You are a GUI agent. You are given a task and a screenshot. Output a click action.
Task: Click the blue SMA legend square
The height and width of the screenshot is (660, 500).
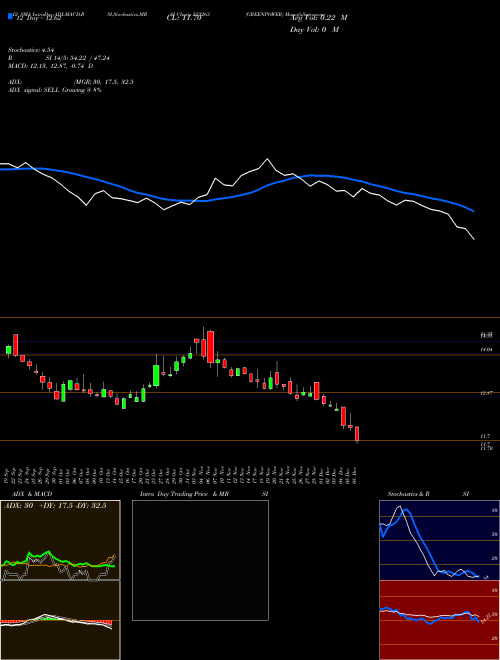[11, 16]
